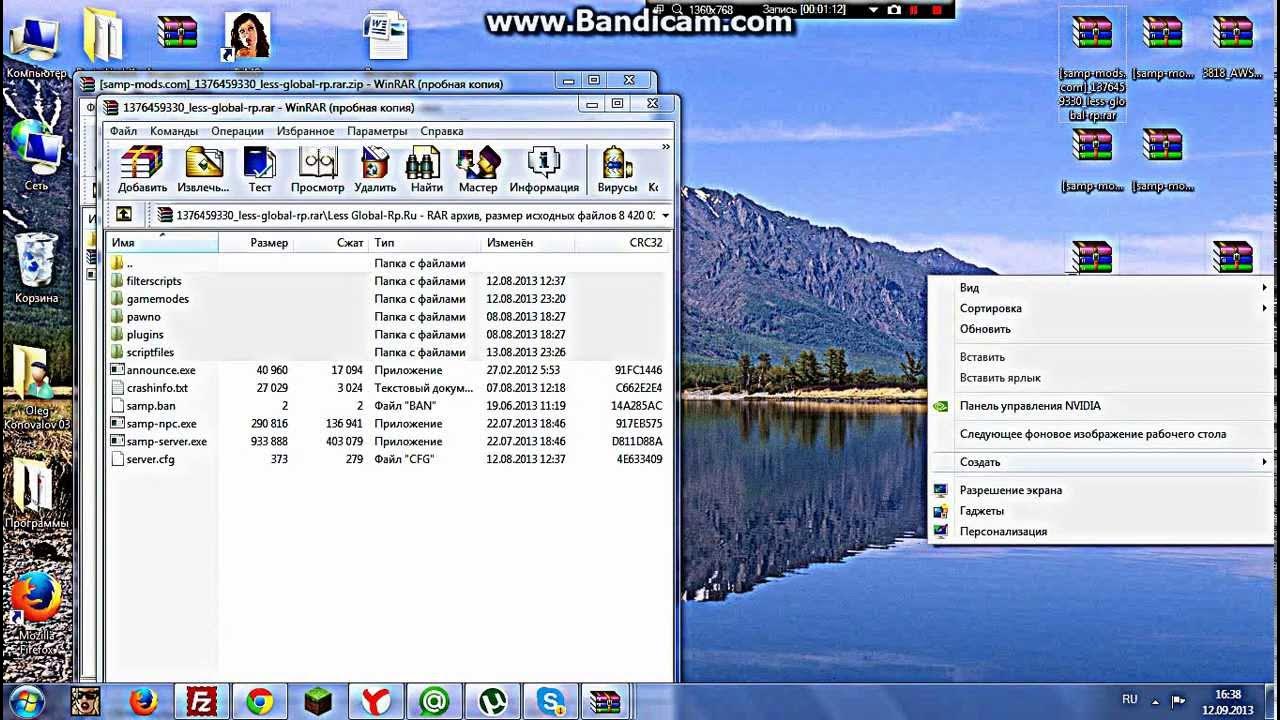
Task: Select the filterscripts folder row
Action: (387, 281)
